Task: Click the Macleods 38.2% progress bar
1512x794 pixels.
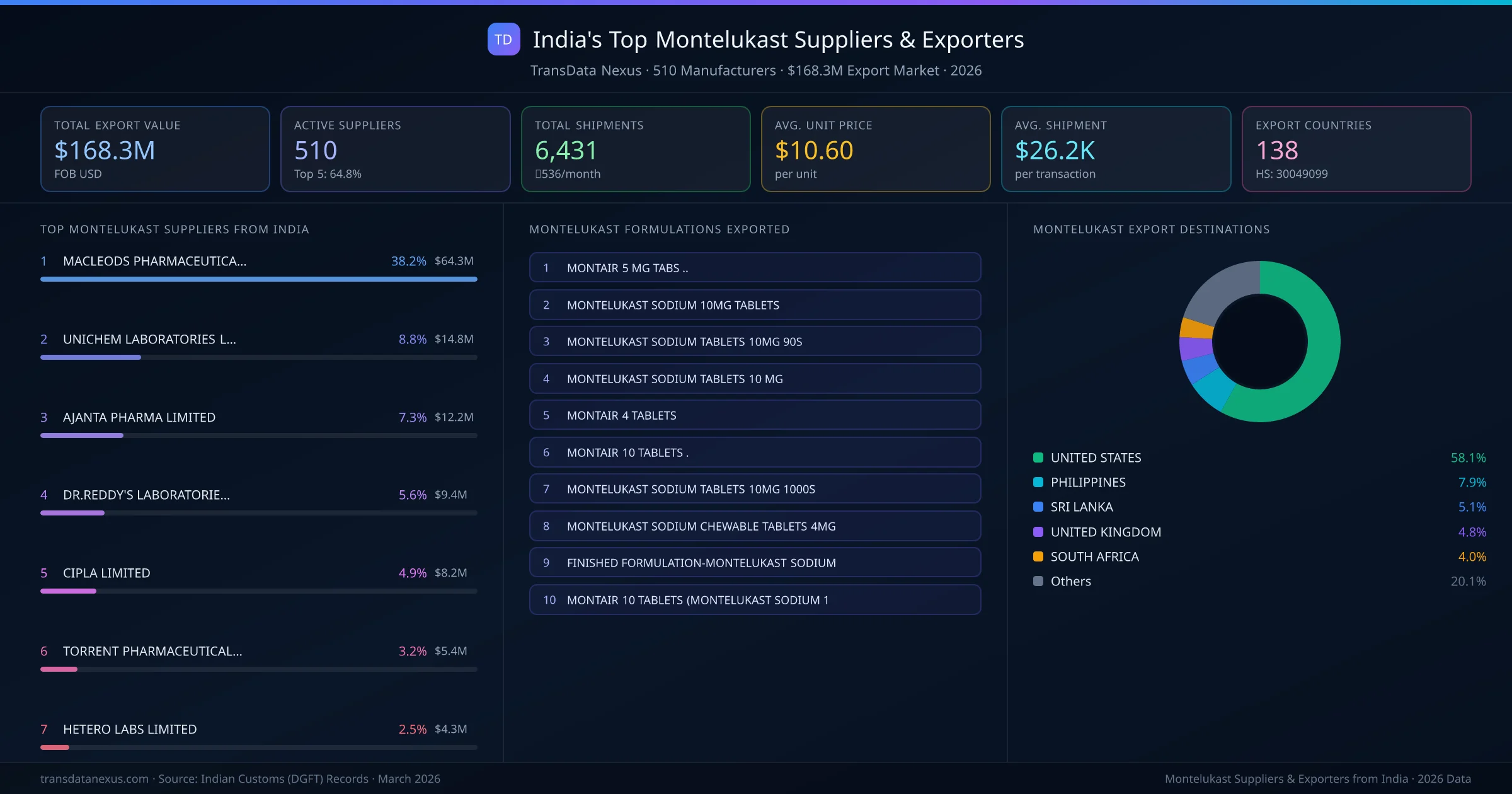Action: point(258,279)
